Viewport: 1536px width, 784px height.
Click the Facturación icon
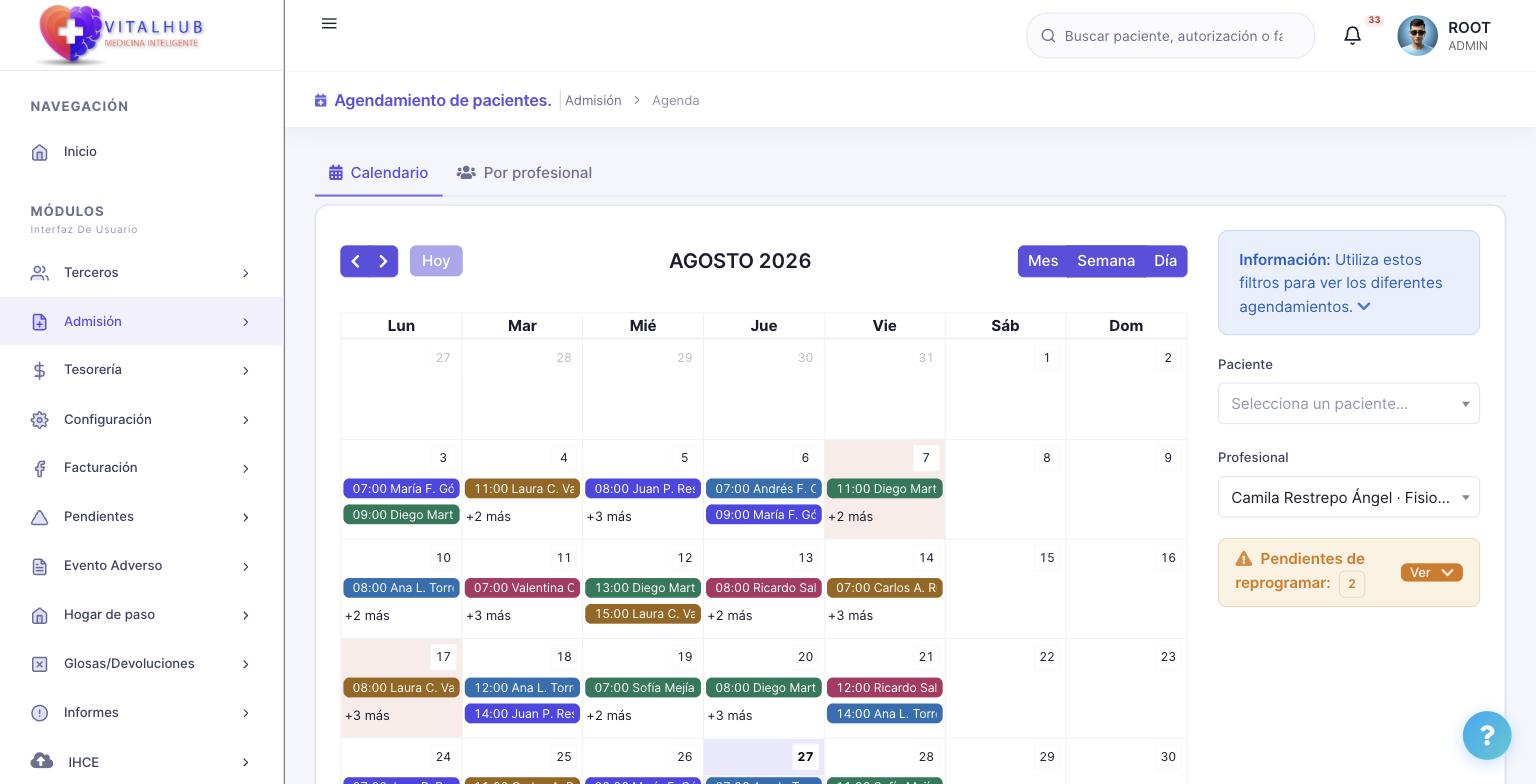tap(40, 468)
